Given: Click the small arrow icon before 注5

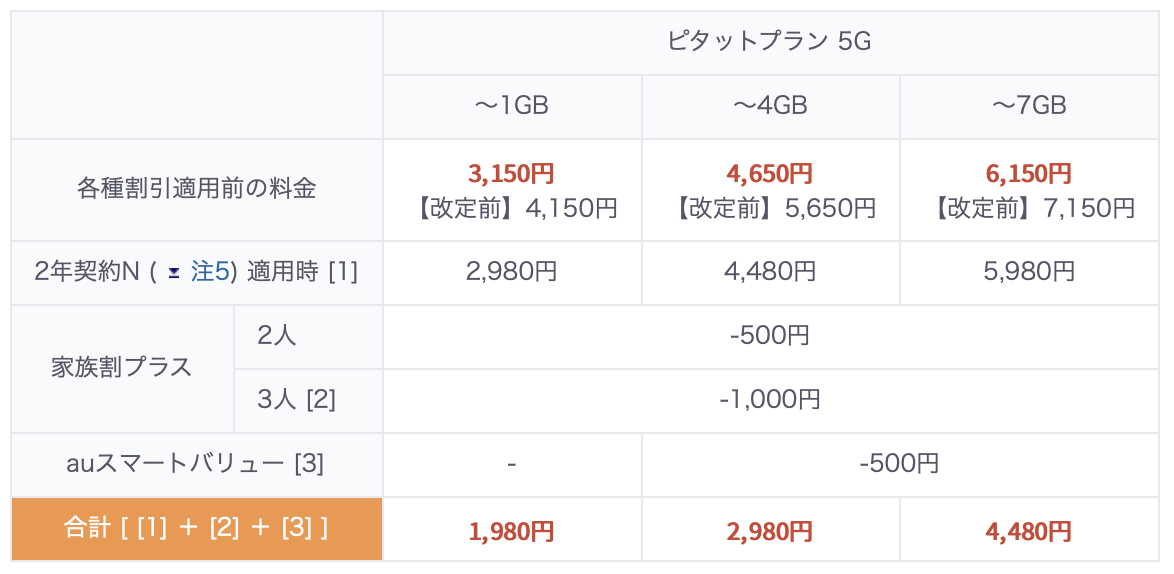Looking at the screenshot, I should click(x=175, y=272).
